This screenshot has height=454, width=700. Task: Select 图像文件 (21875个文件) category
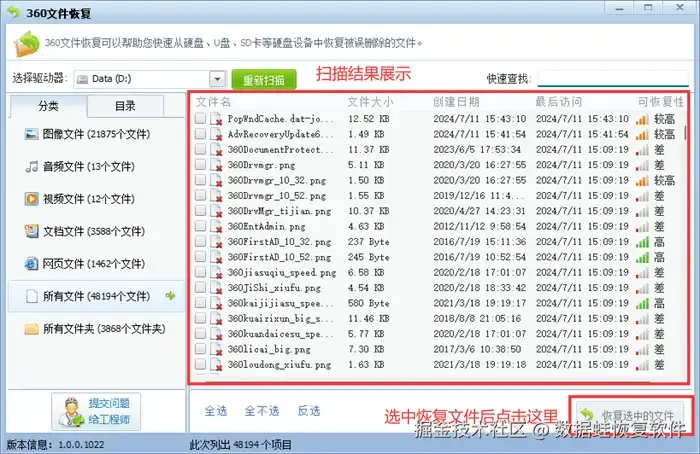point(96,134)
